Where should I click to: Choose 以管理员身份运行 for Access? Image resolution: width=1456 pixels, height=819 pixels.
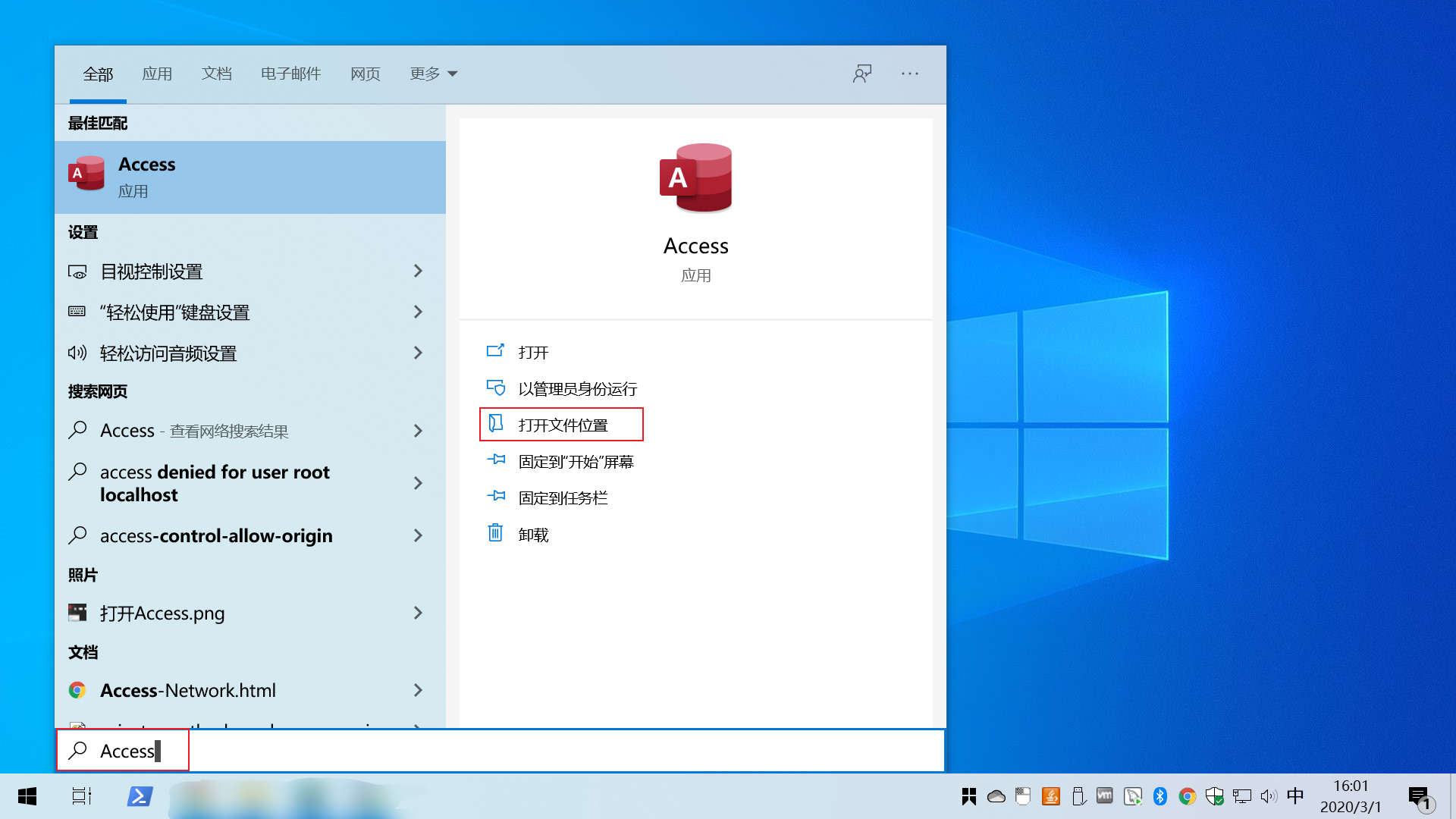[577, 389]
